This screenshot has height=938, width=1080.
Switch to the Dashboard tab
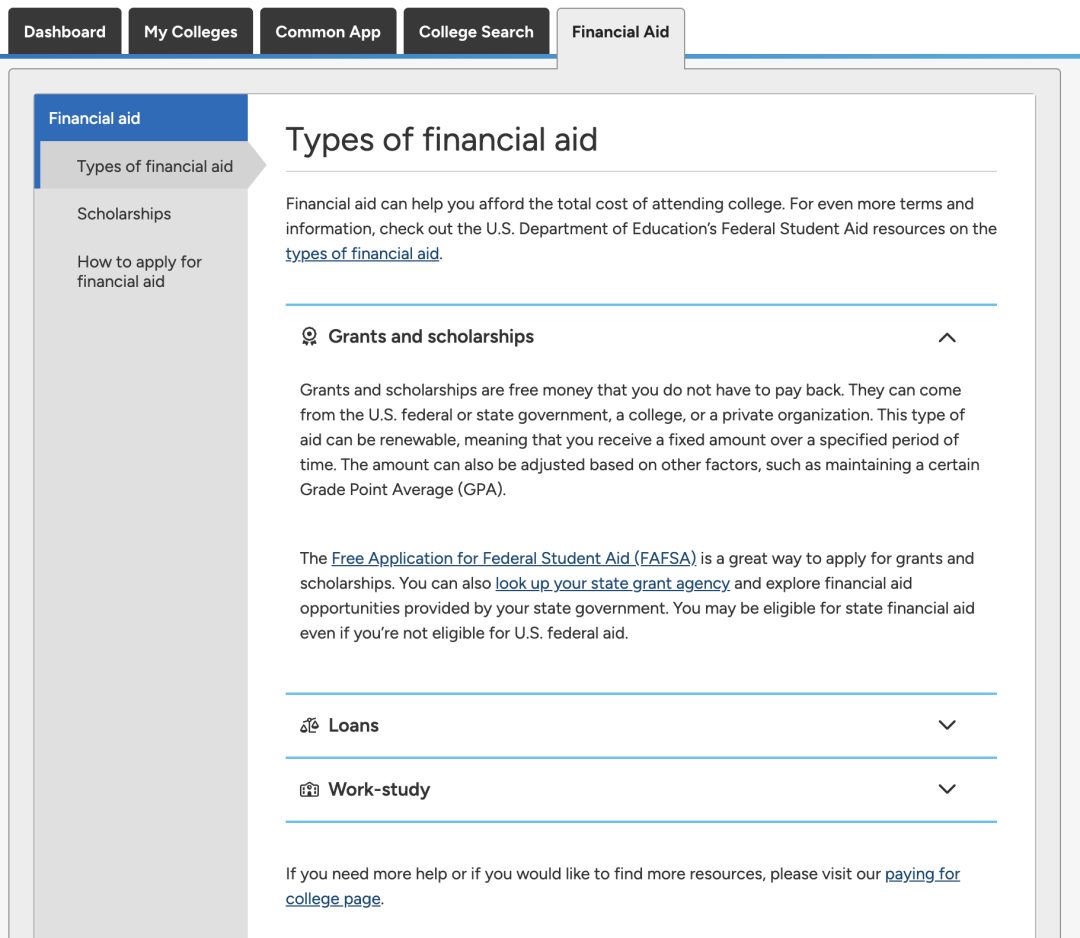[x=65, y=32]
